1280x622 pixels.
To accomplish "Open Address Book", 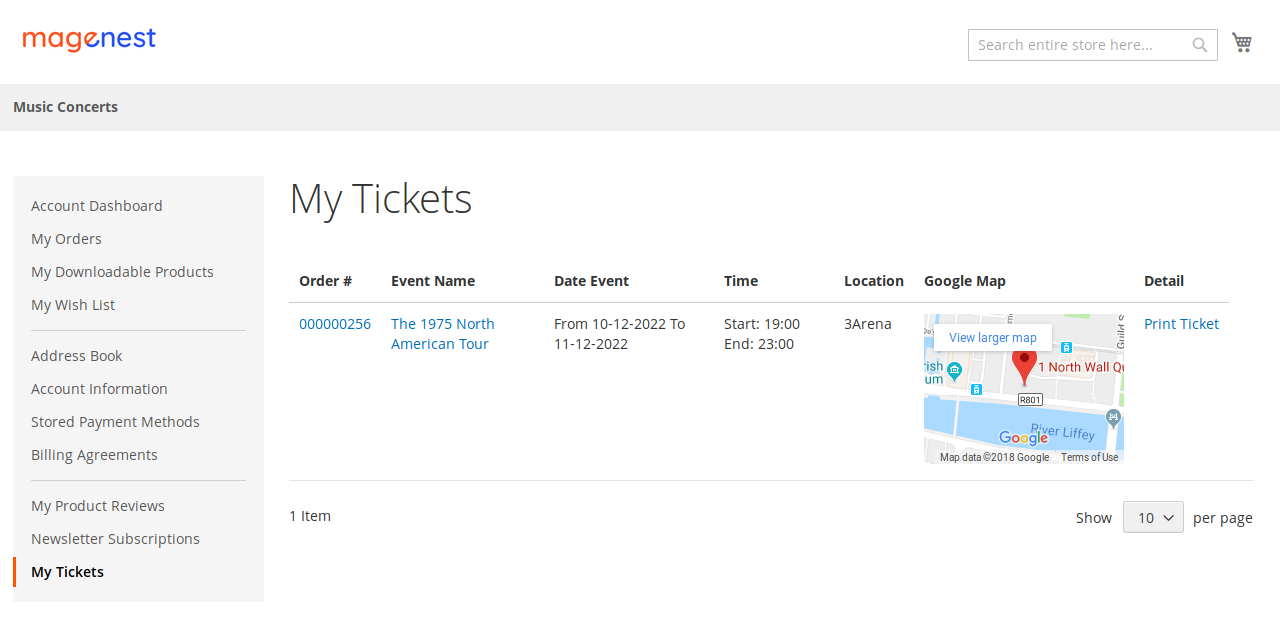I will [x=77, y=356].
